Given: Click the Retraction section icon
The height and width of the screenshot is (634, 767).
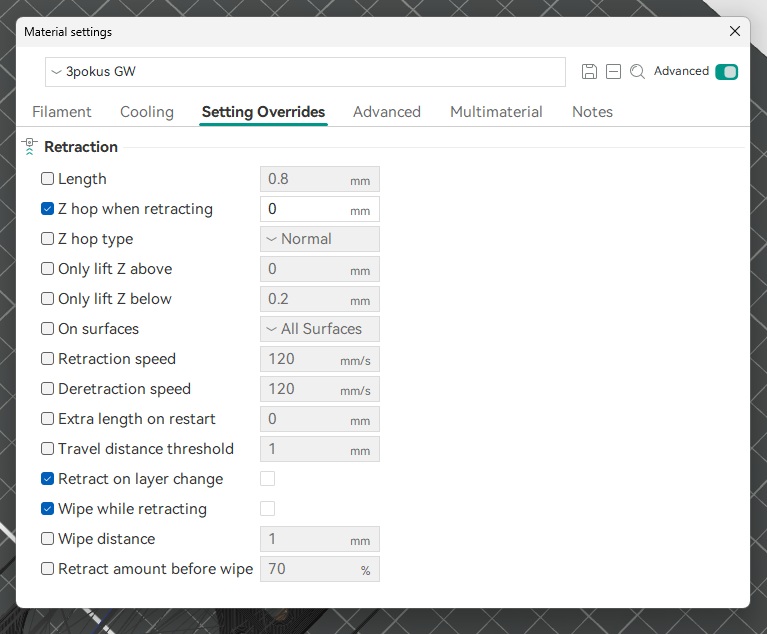Looking at the screenshot, I should [29, 147].
